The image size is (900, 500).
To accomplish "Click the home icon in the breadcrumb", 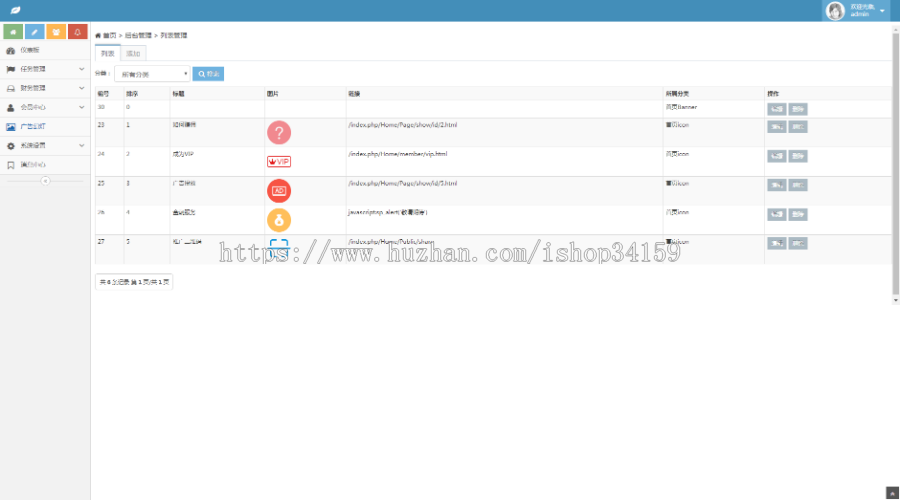I will coord(98,36).
